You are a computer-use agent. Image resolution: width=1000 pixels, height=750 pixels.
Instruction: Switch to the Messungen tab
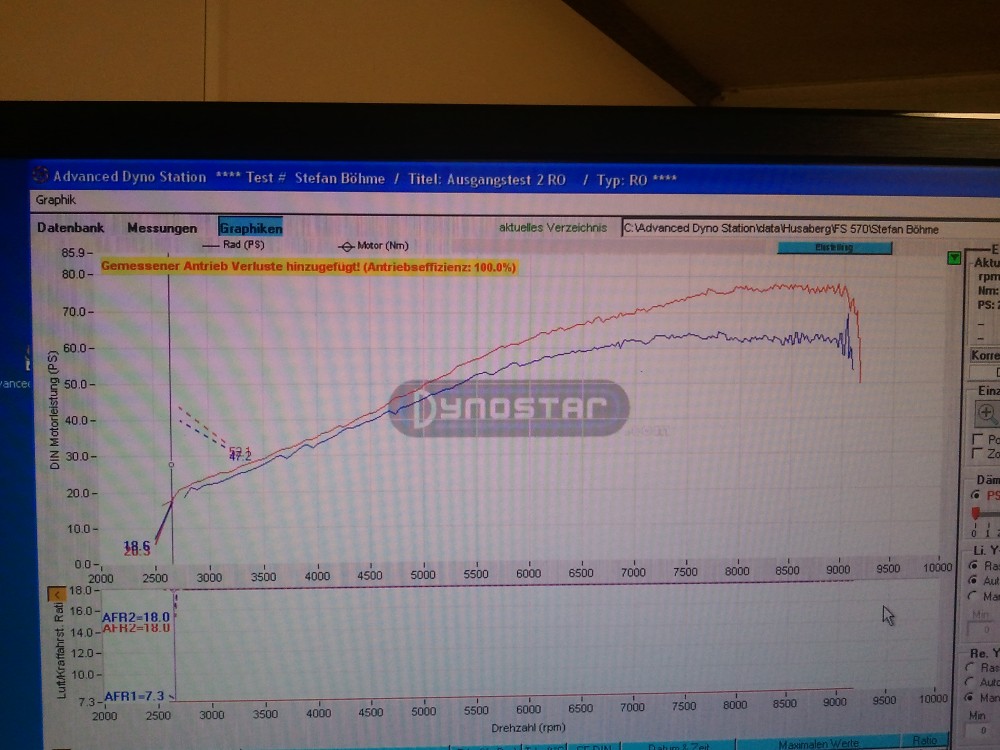coord(162,228)
